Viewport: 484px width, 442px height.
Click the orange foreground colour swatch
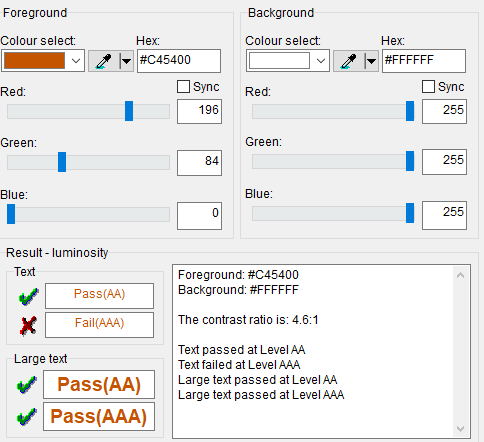coord(34,61)
